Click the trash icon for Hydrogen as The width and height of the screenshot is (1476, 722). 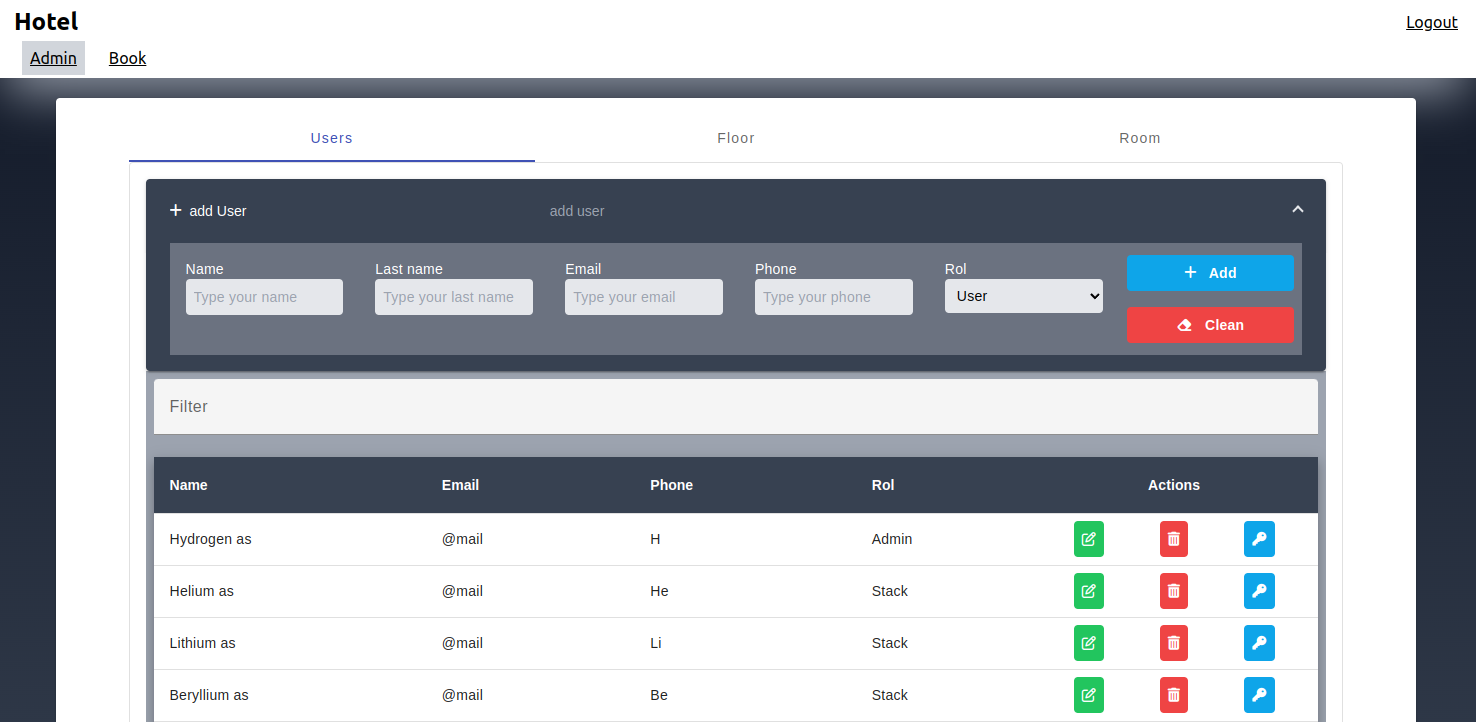coord(1173,539)
